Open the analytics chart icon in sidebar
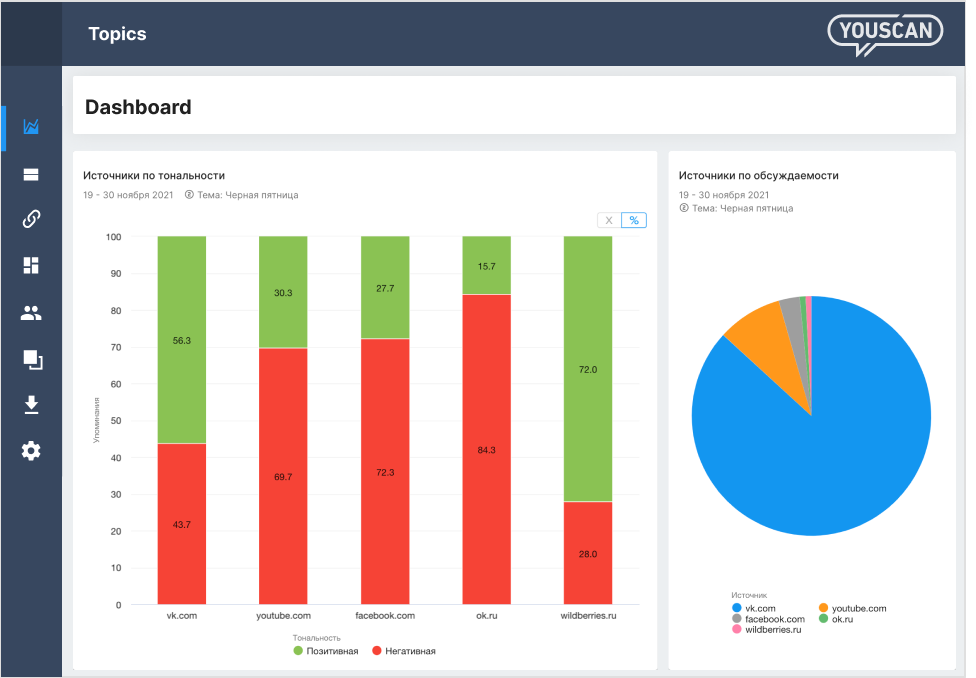 31,126
